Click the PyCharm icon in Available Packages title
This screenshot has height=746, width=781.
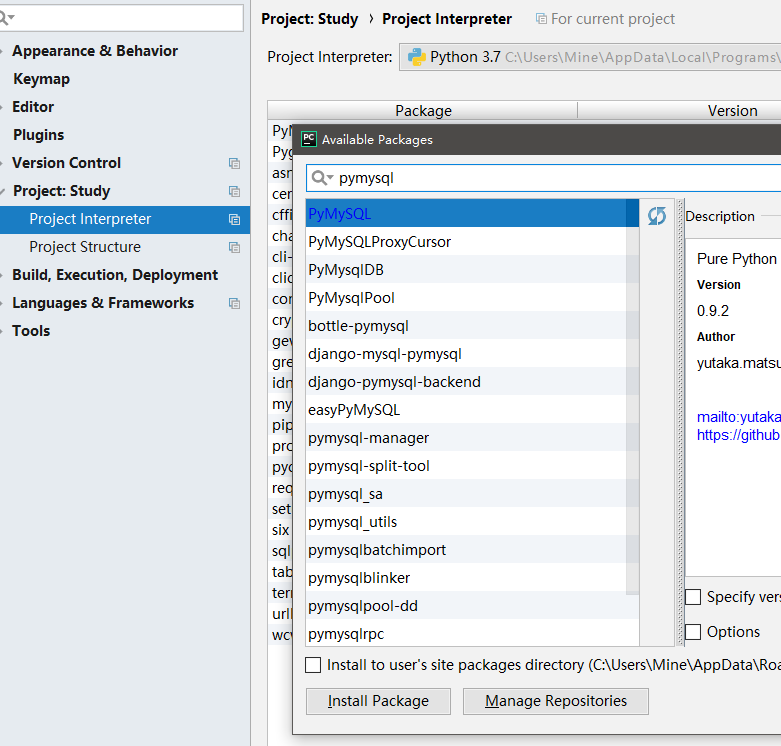309,139
